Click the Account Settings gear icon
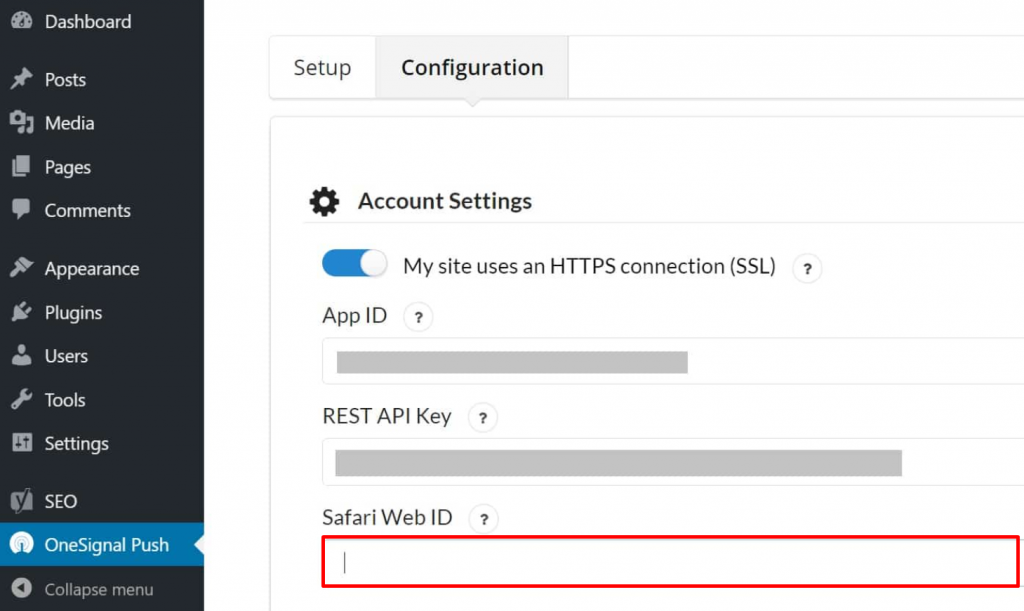The width and height of the screenshot is (1024, 611). pos(324,201)
